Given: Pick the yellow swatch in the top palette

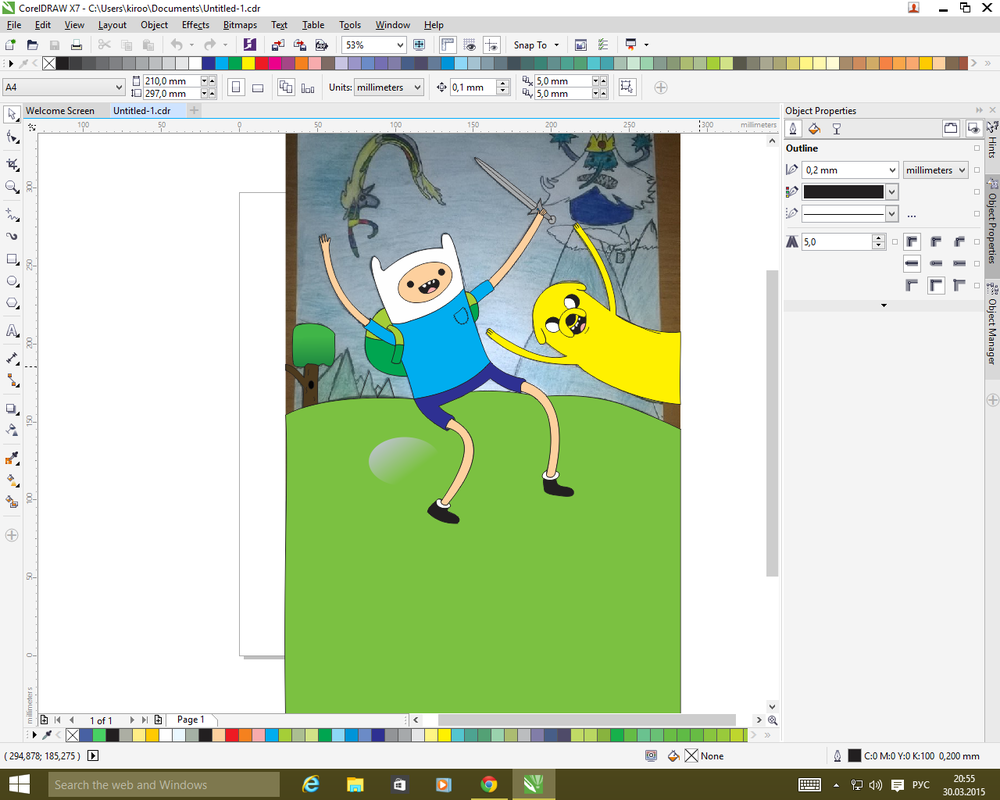Looking at the screenshot, I should 248,63.
